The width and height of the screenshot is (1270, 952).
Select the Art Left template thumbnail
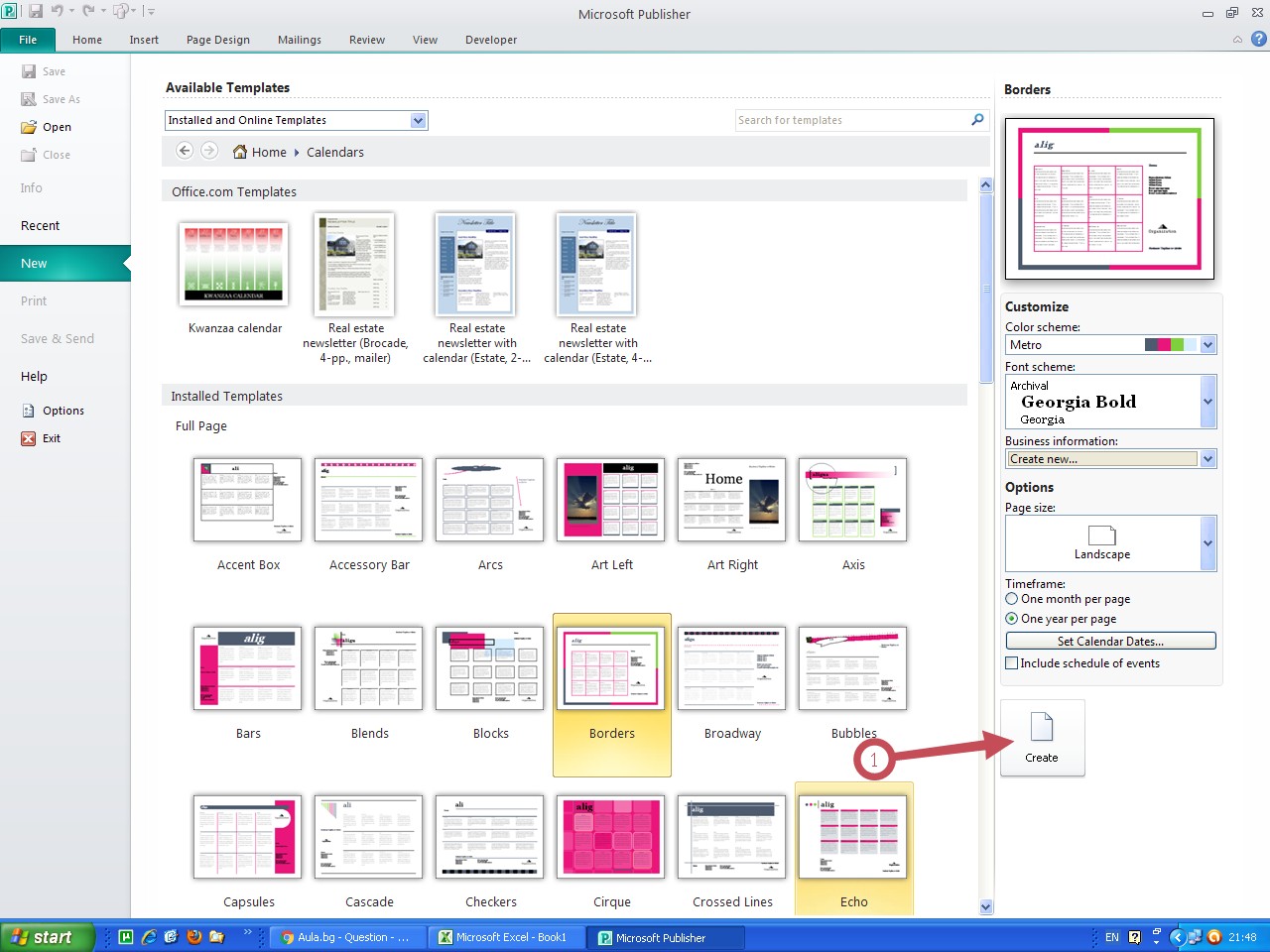610,500
